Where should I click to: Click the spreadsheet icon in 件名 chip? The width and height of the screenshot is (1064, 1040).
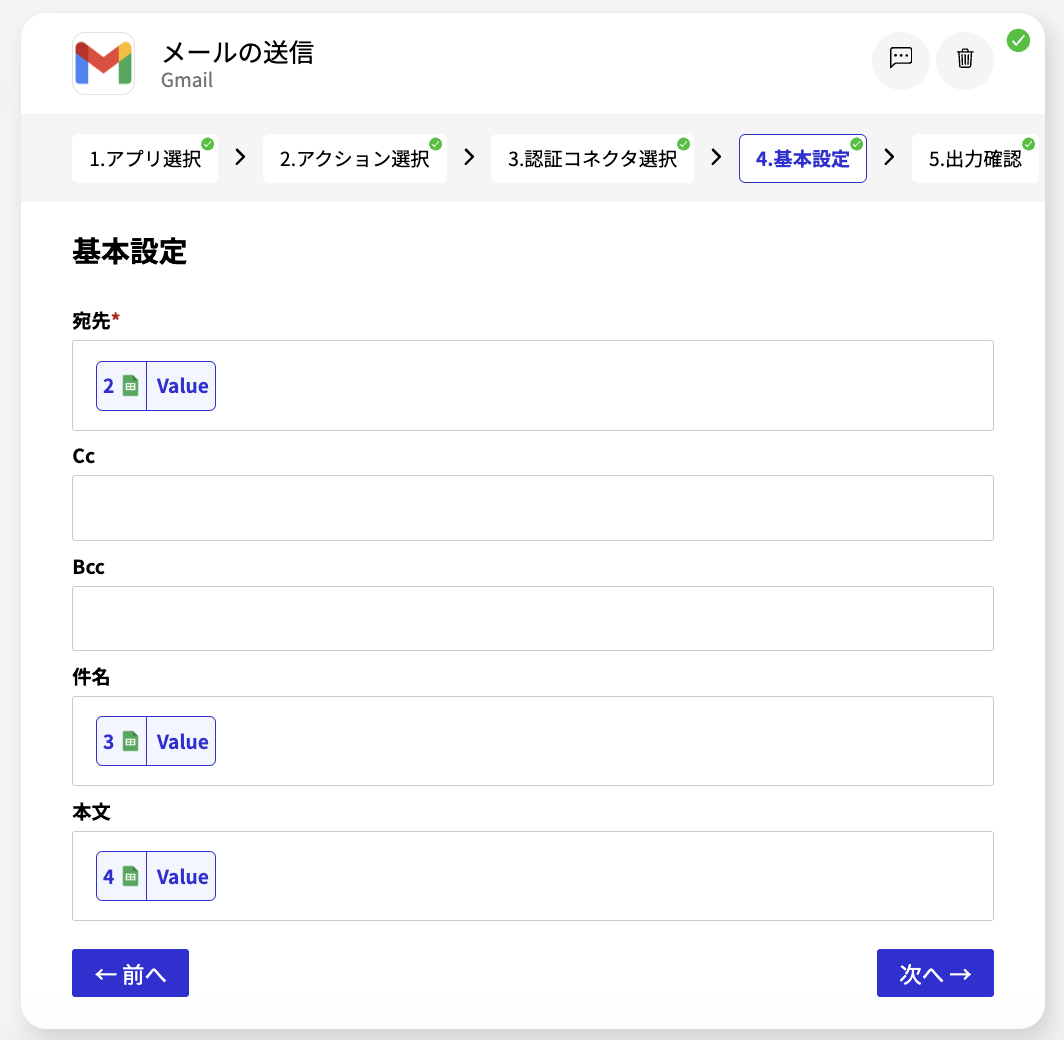tap(130, 741)
